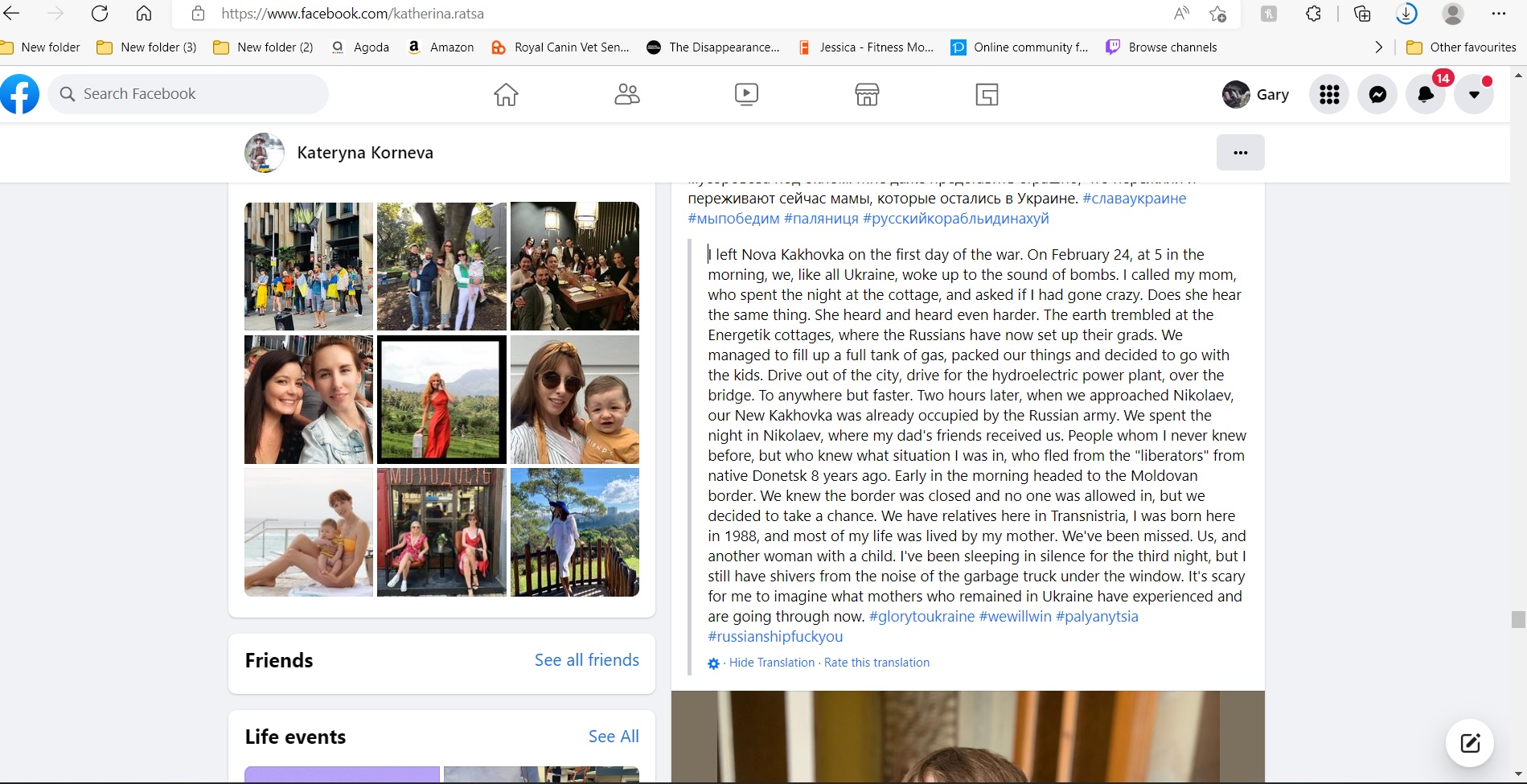Open the New folder (3) bookmark
Screen dimensions: 1527x784
(146, 47)
